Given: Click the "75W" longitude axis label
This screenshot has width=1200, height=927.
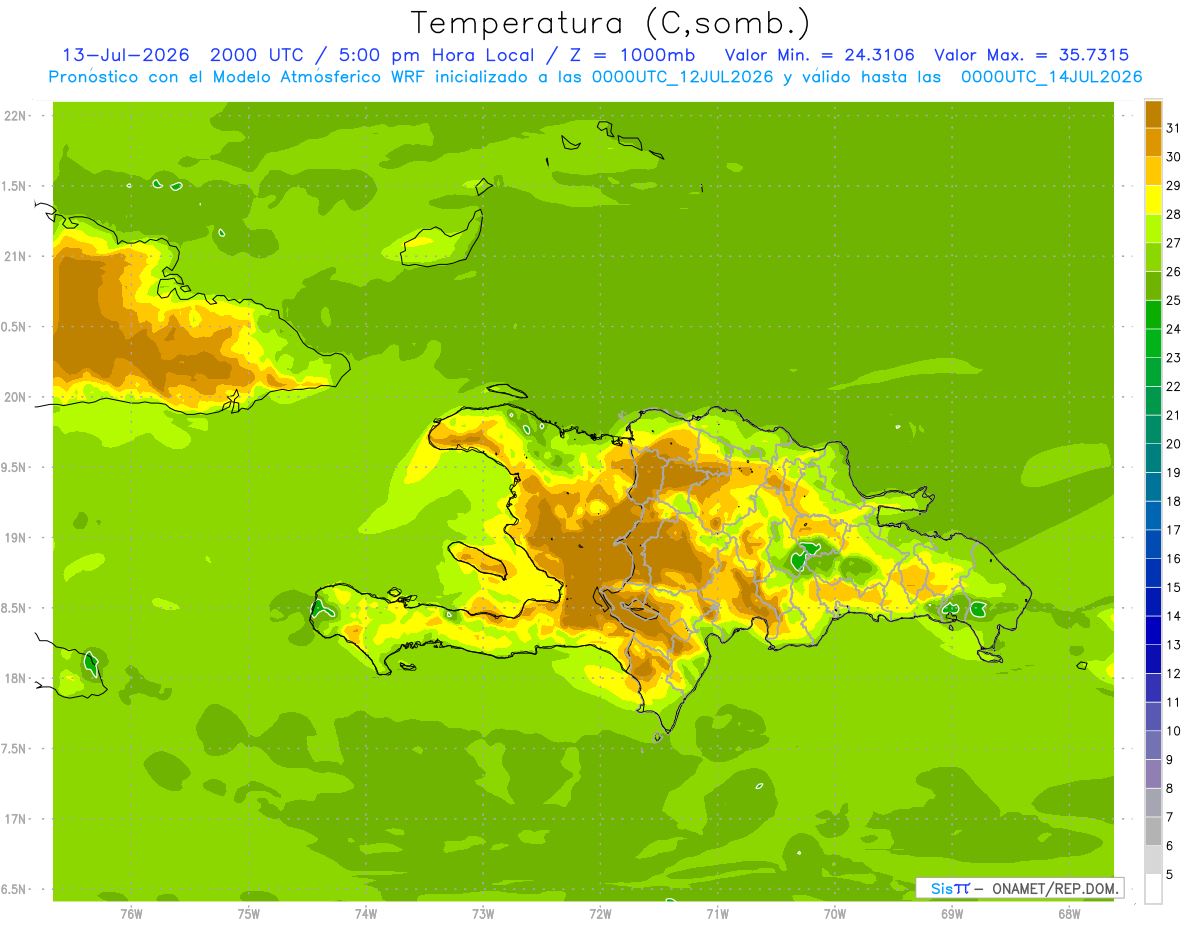Looking at the screenshot, I should (249, 913).
